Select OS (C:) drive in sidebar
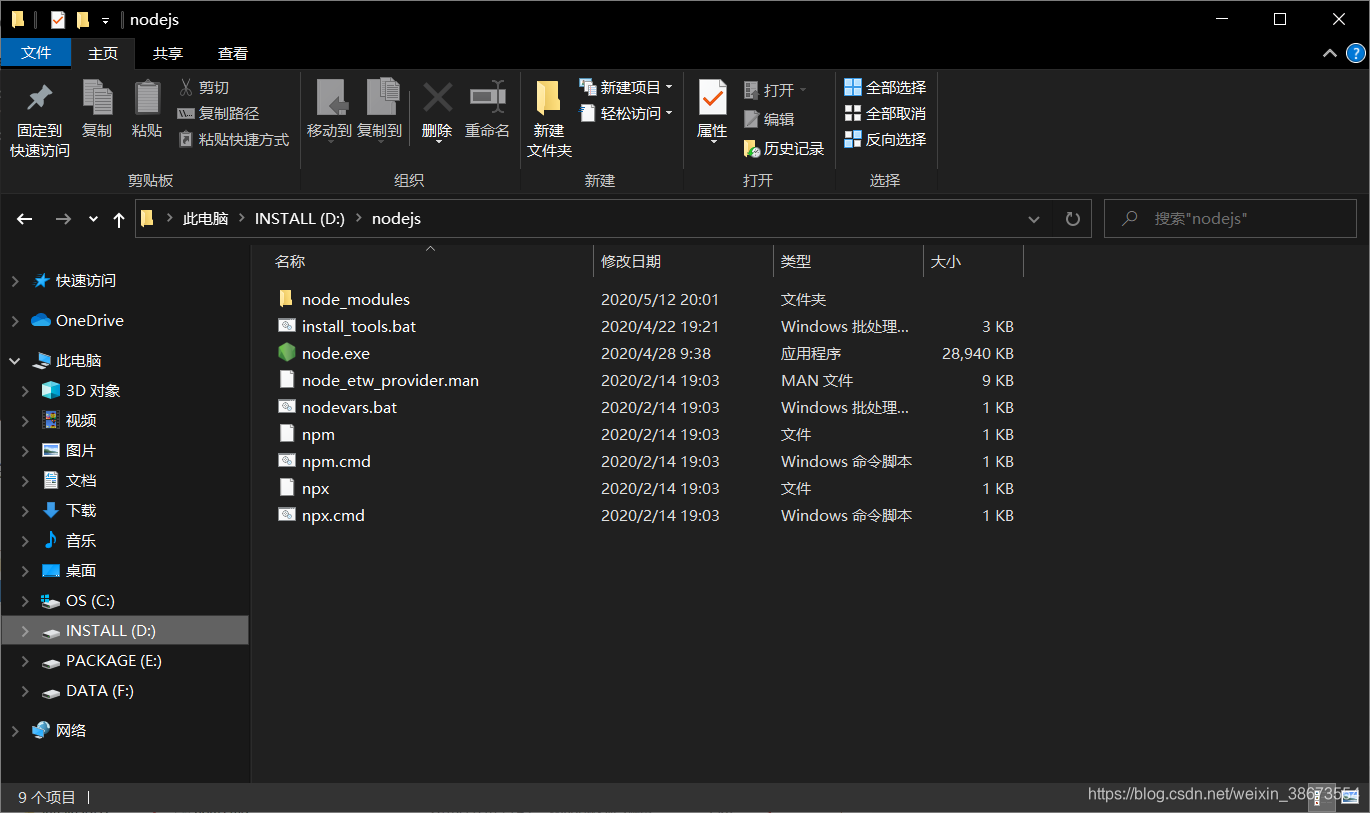1370x813 pixels. click(x=90, y=601)
